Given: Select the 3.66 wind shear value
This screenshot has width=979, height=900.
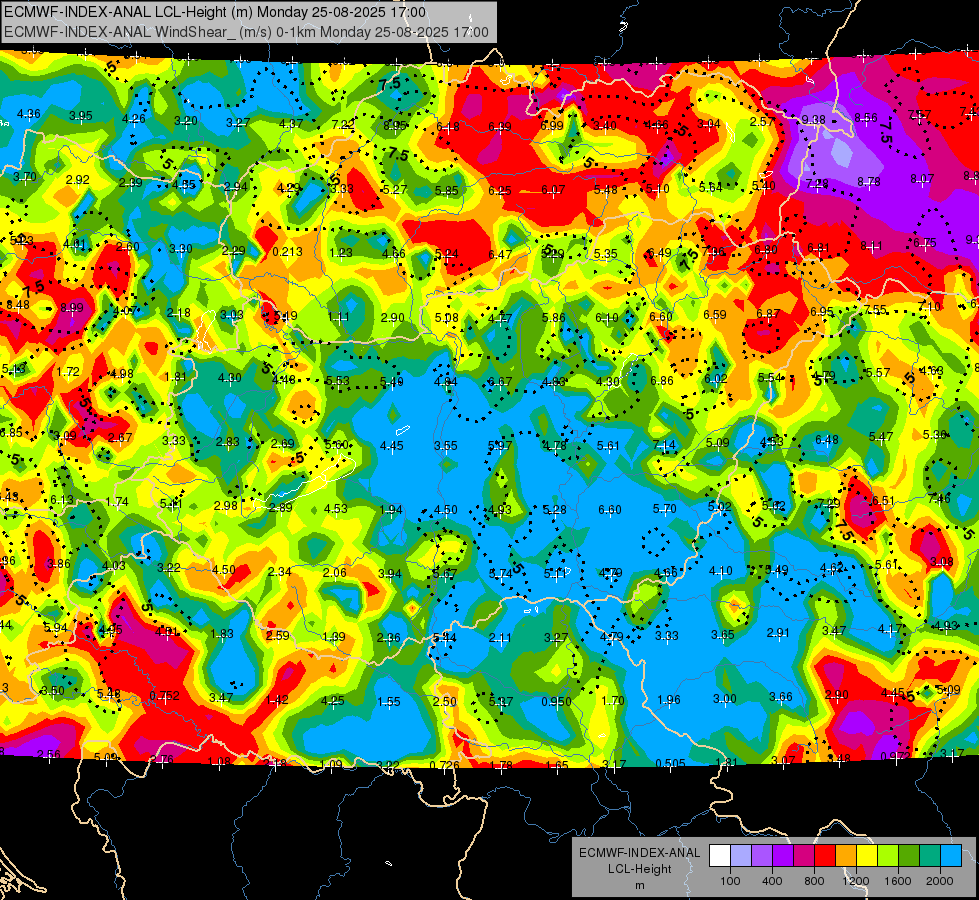Looking at the screenshot, I should tap(780, 696).
